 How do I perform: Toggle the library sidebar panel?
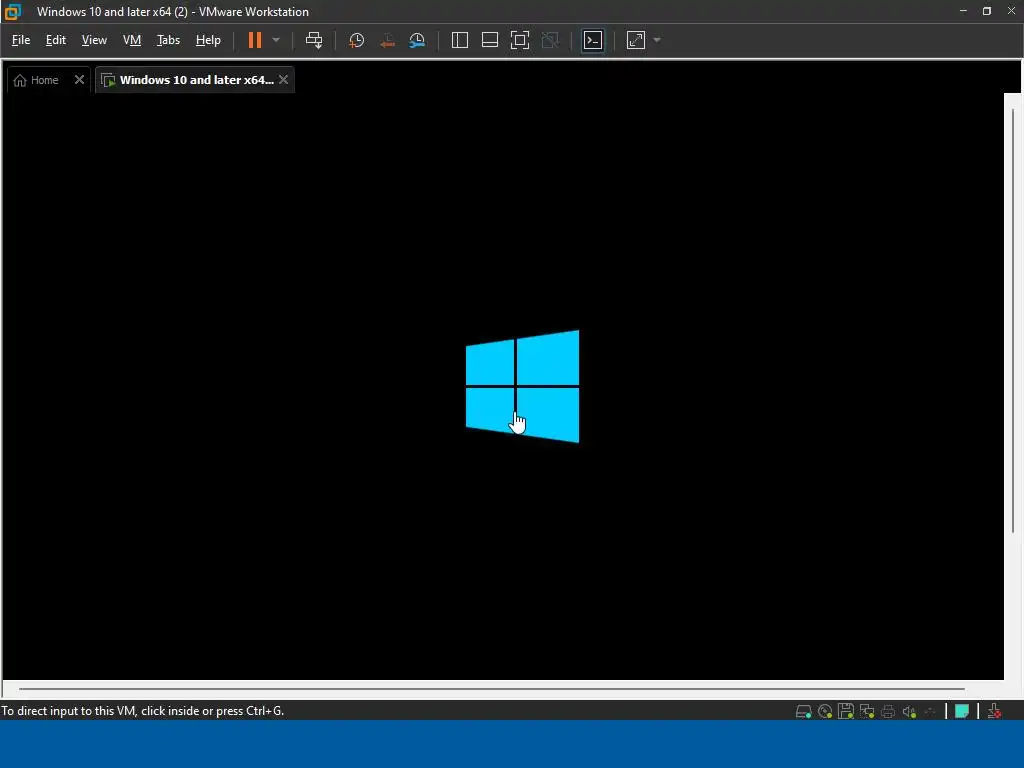[x=460, y=40]
